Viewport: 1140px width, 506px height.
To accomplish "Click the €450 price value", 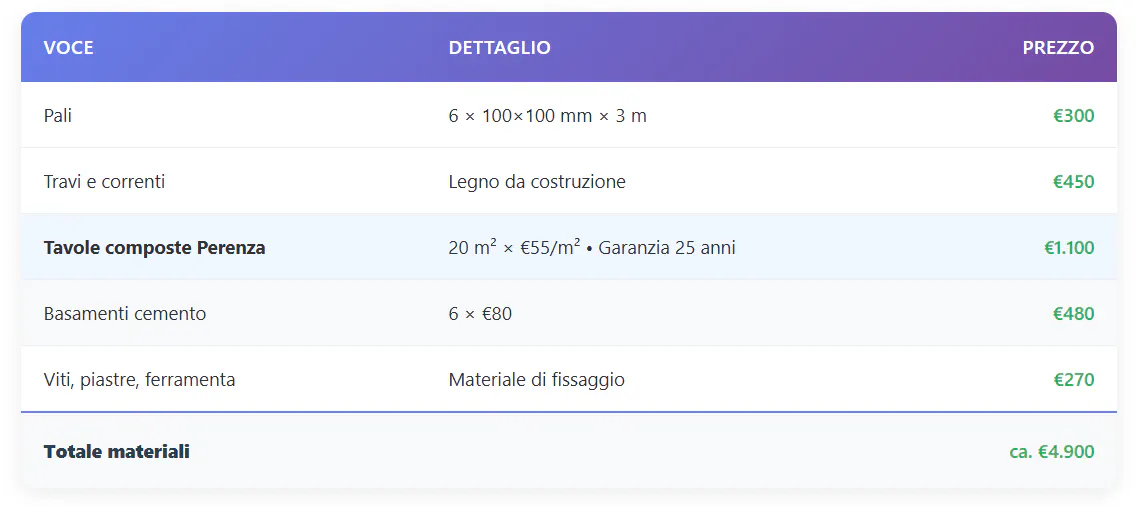I will [1073, 182].
